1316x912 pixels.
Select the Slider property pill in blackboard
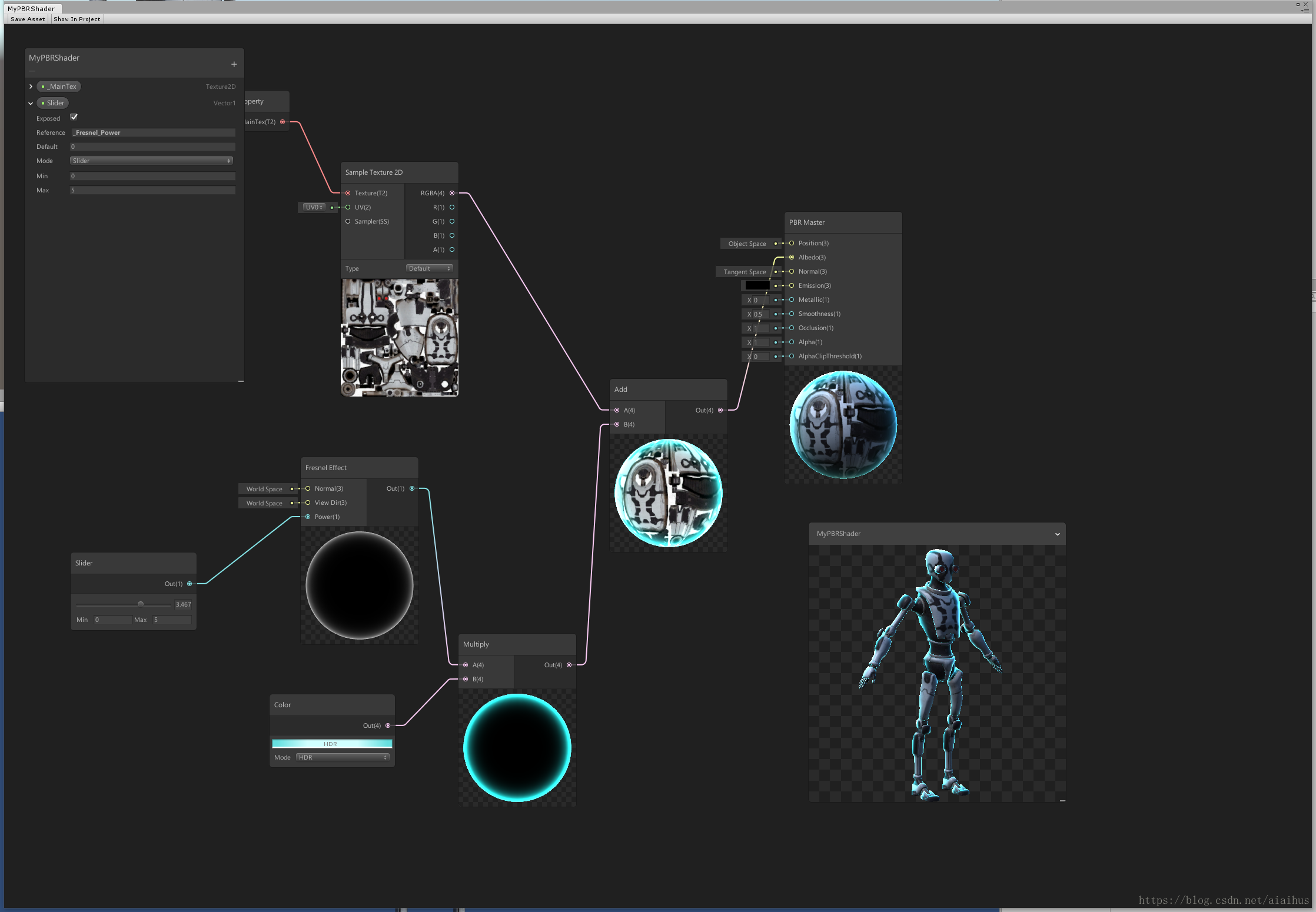[x=53, y=103]
